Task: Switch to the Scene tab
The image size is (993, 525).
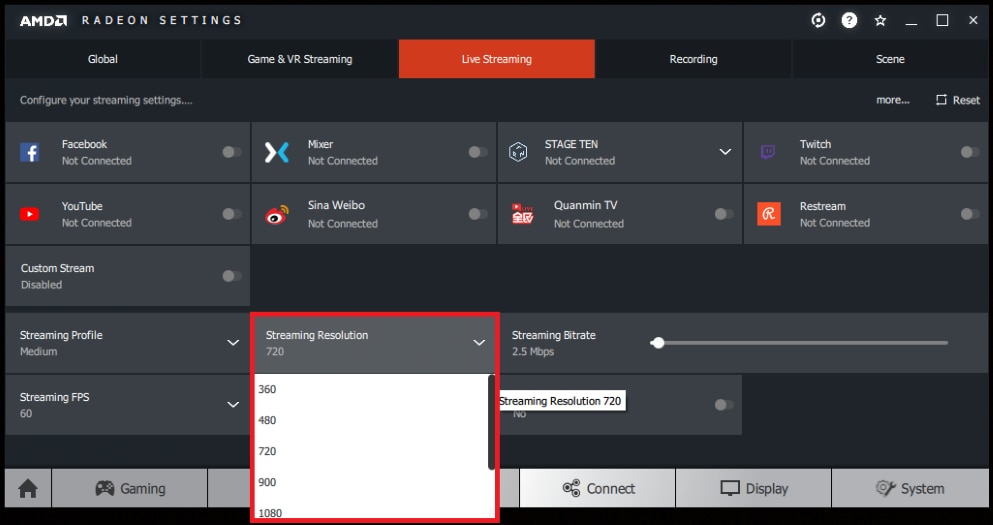Action: (890, 59)
